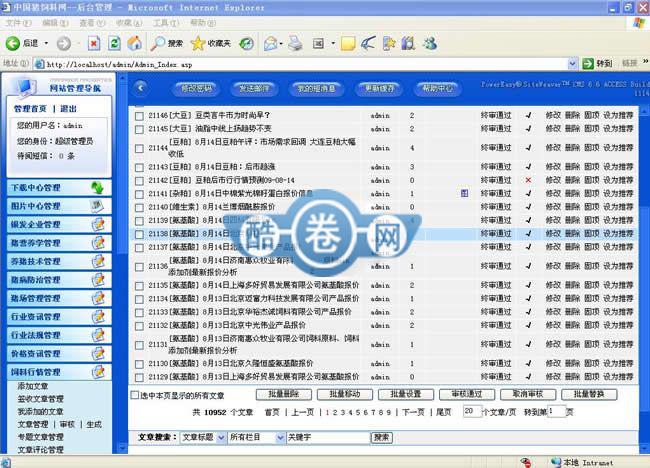Tick the checkbox for article 21132
This screenshot has width=650, height=468.
pos(139,326)
